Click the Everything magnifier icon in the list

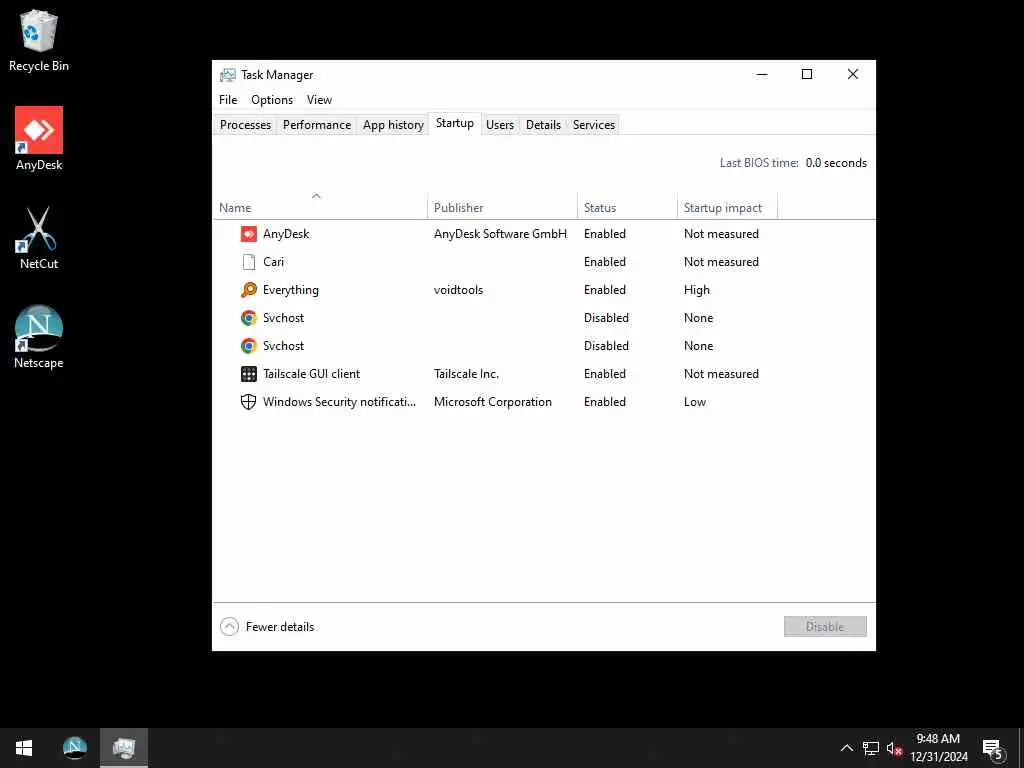point(248,290)
